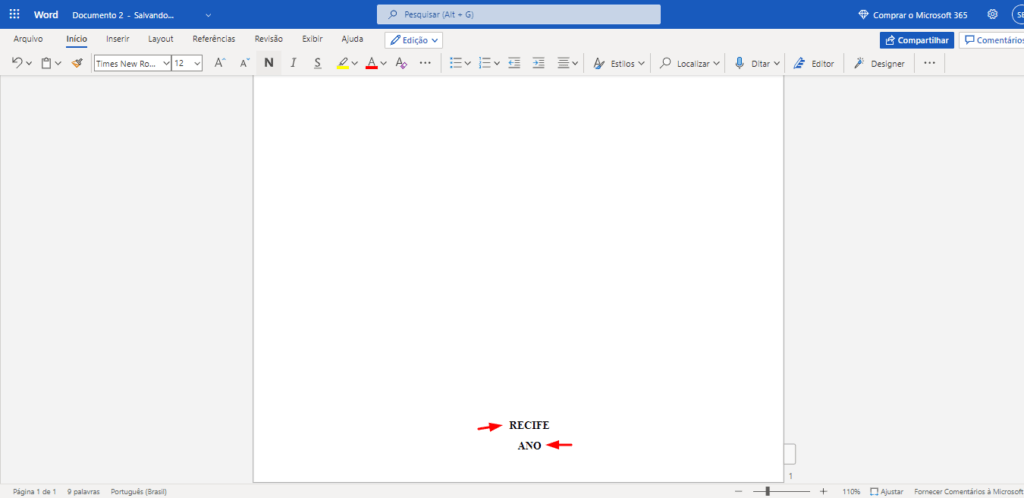Viewport: 1024px width, 498px height.
Task: Click the Compartilhar button
Action: 916,40
